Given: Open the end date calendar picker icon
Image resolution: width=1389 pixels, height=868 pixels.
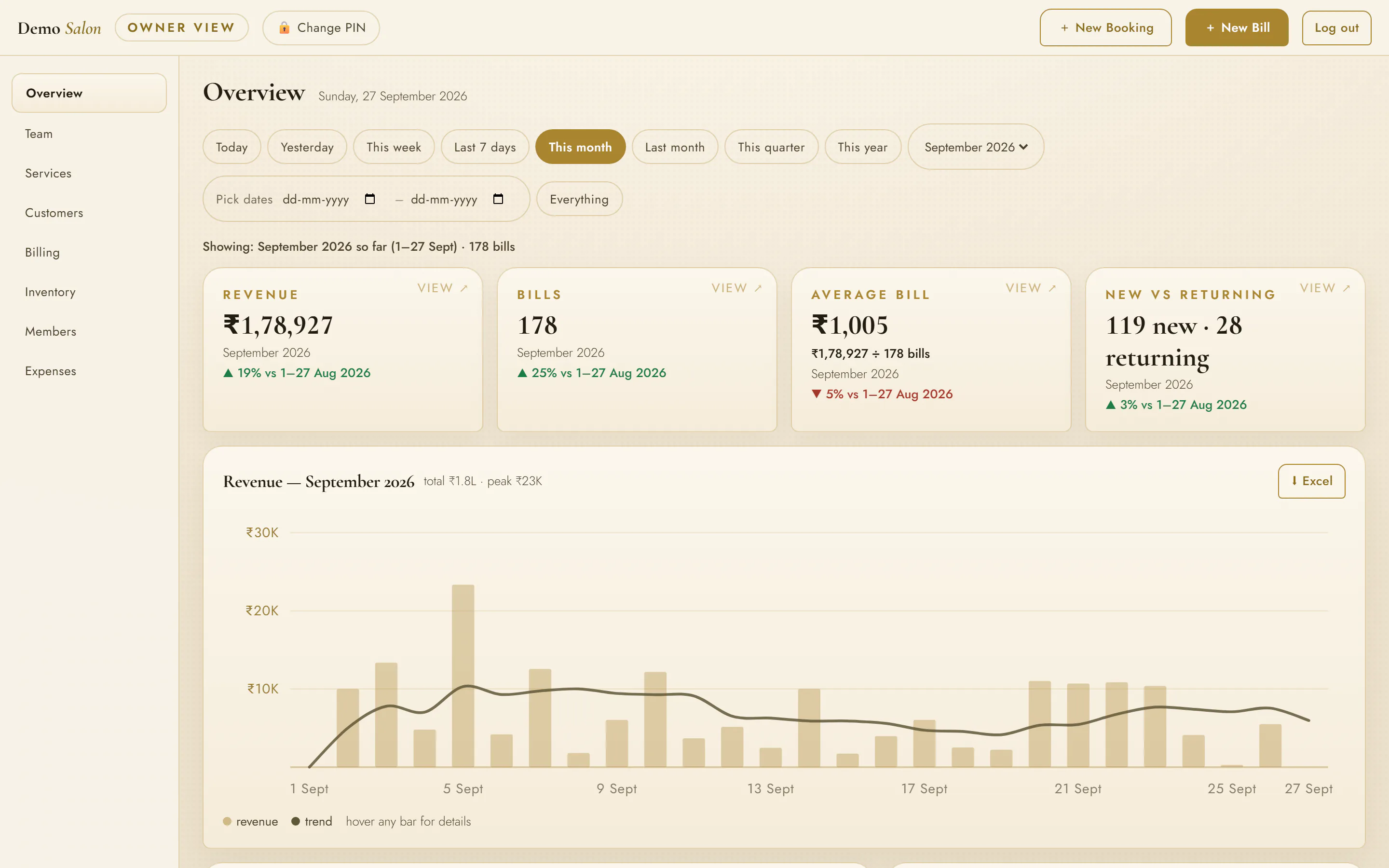Looking at the screenshot, I should (x=498, y=199).
